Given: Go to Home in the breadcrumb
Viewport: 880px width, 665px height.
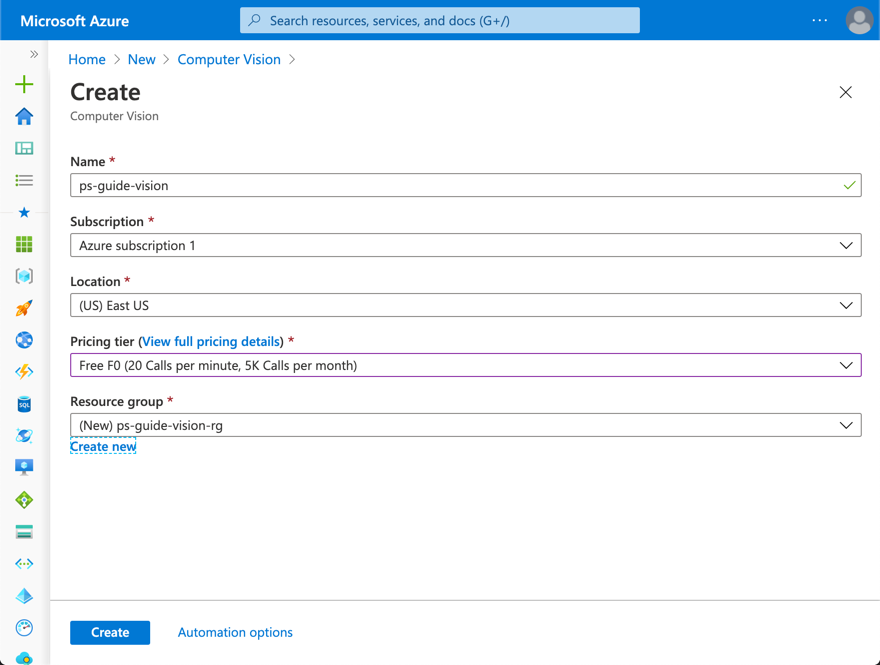Looking at the screenshot, I should pos(87,60).
